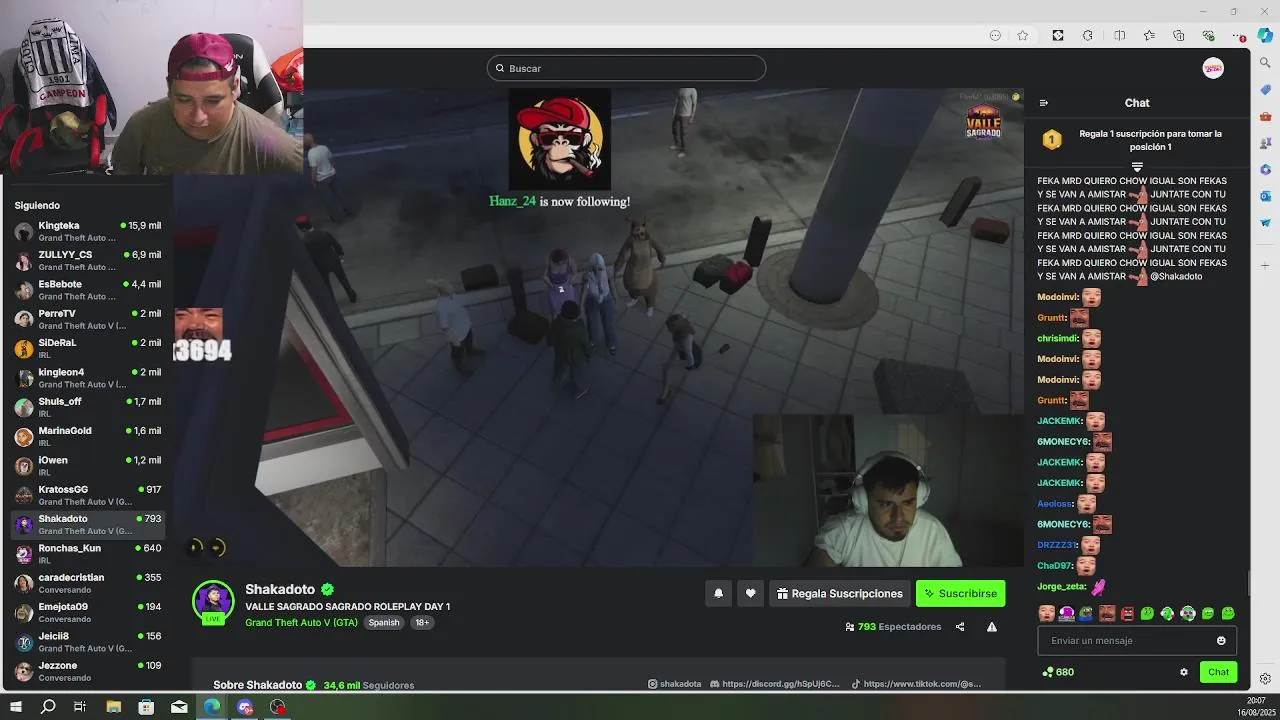Viewport: 1280px width, 720px height.
Task: Open Jeicii8 channel in the sidebar
Action: click(x=88, y=642)
